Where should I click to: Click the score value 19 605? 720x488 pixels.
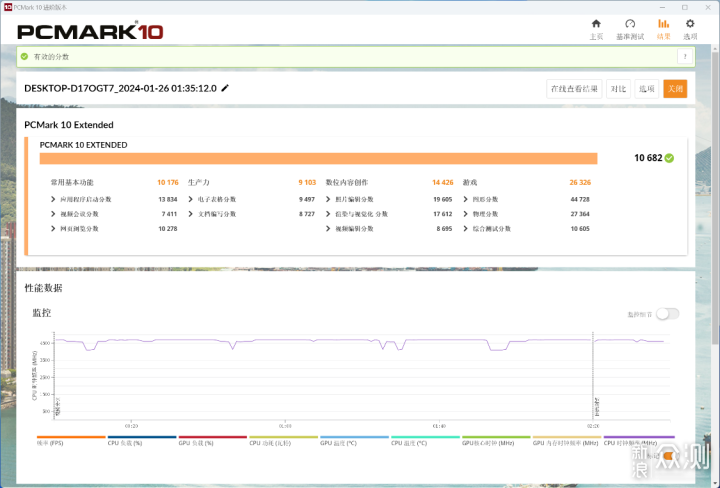tap(443, 199)
